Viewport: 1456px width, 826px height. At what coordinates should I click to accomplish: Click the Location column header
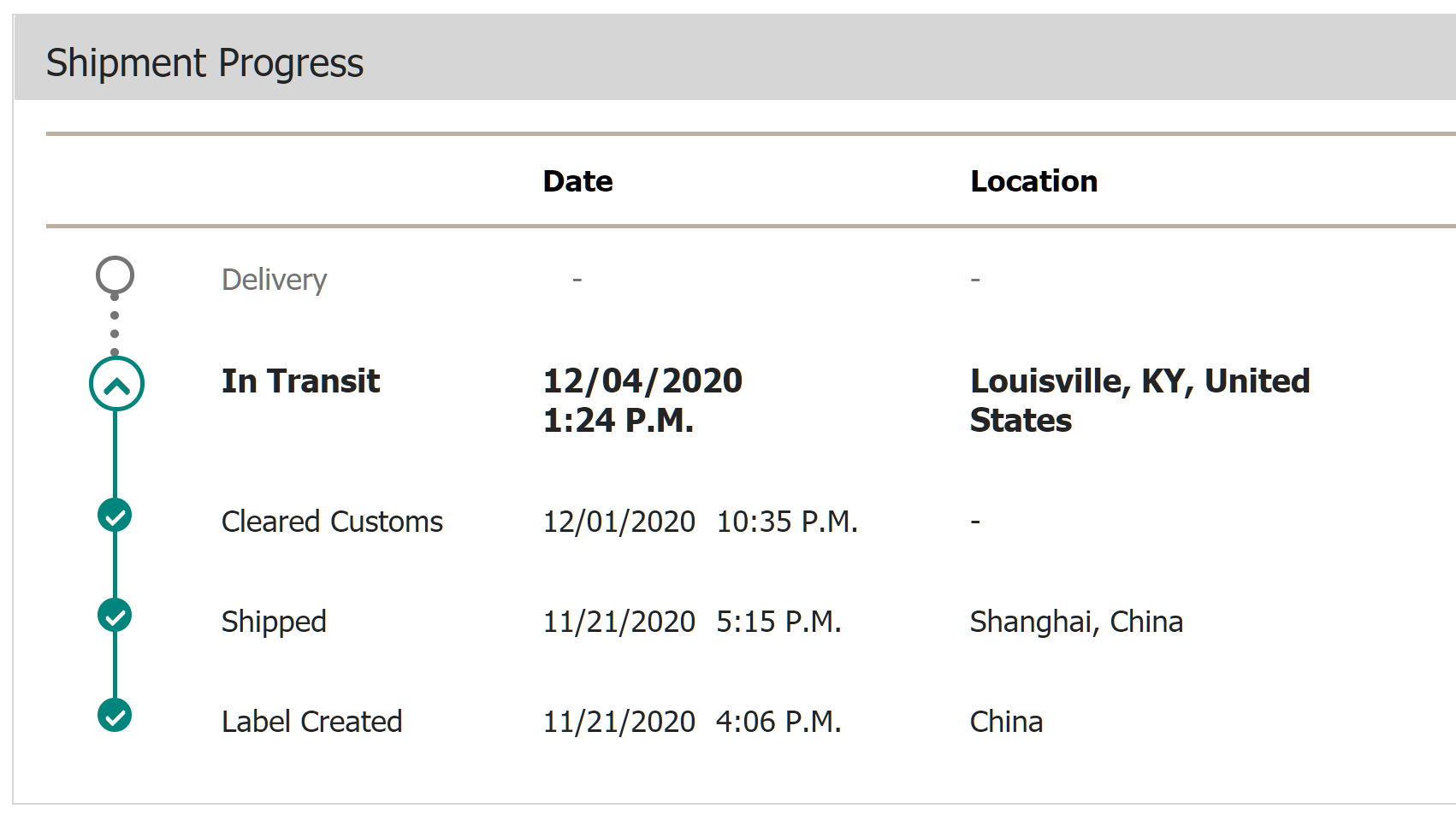pyautogui.click(x=1033, y=181)
